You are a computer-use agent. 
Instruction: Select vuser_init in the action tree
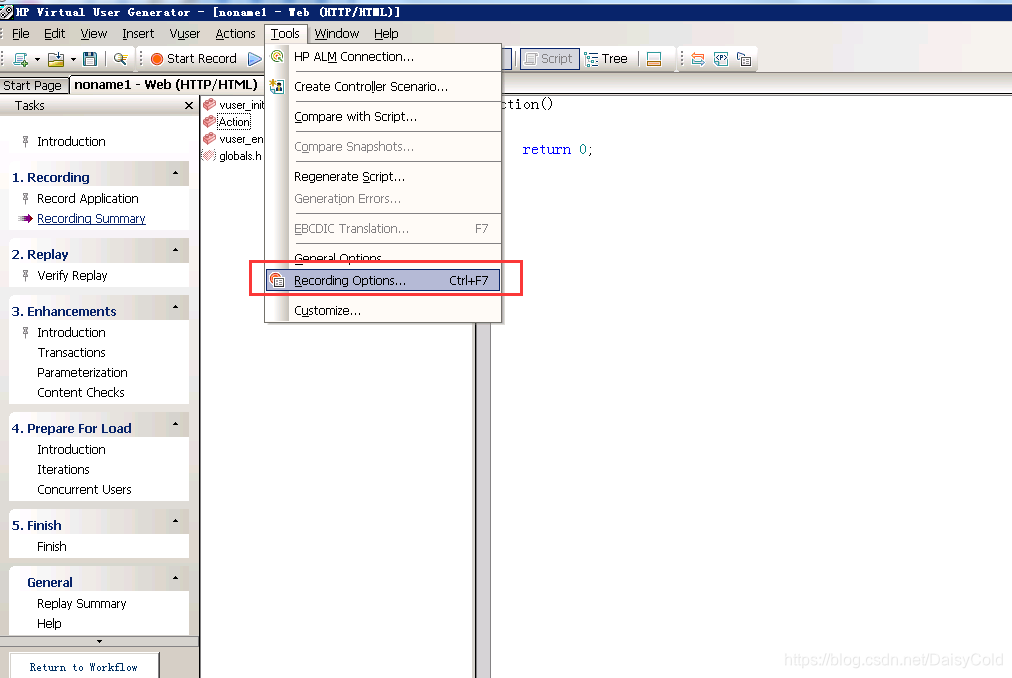(x=241, y=105)
